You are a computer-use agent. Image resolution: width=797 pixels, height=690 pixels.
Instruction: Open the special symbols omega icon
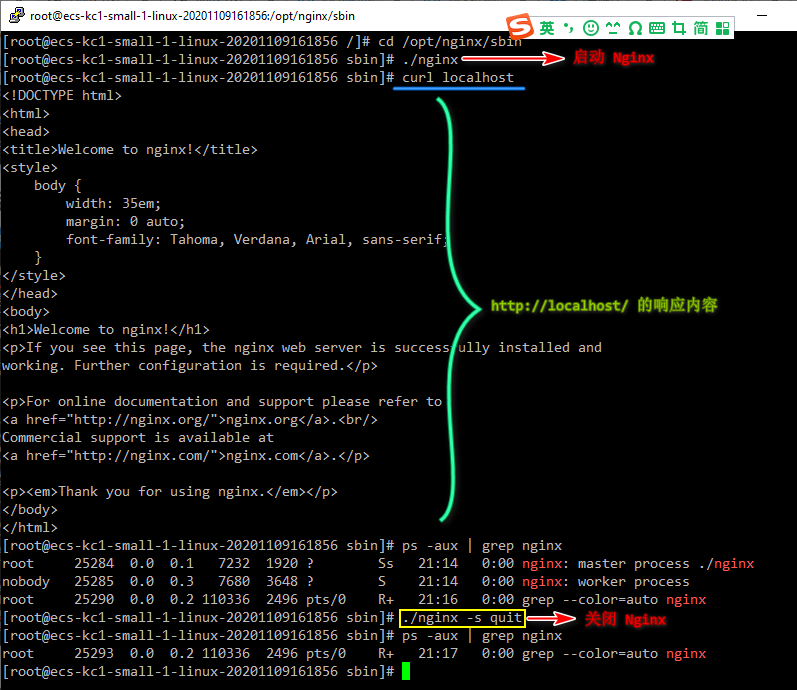(635, 28)
